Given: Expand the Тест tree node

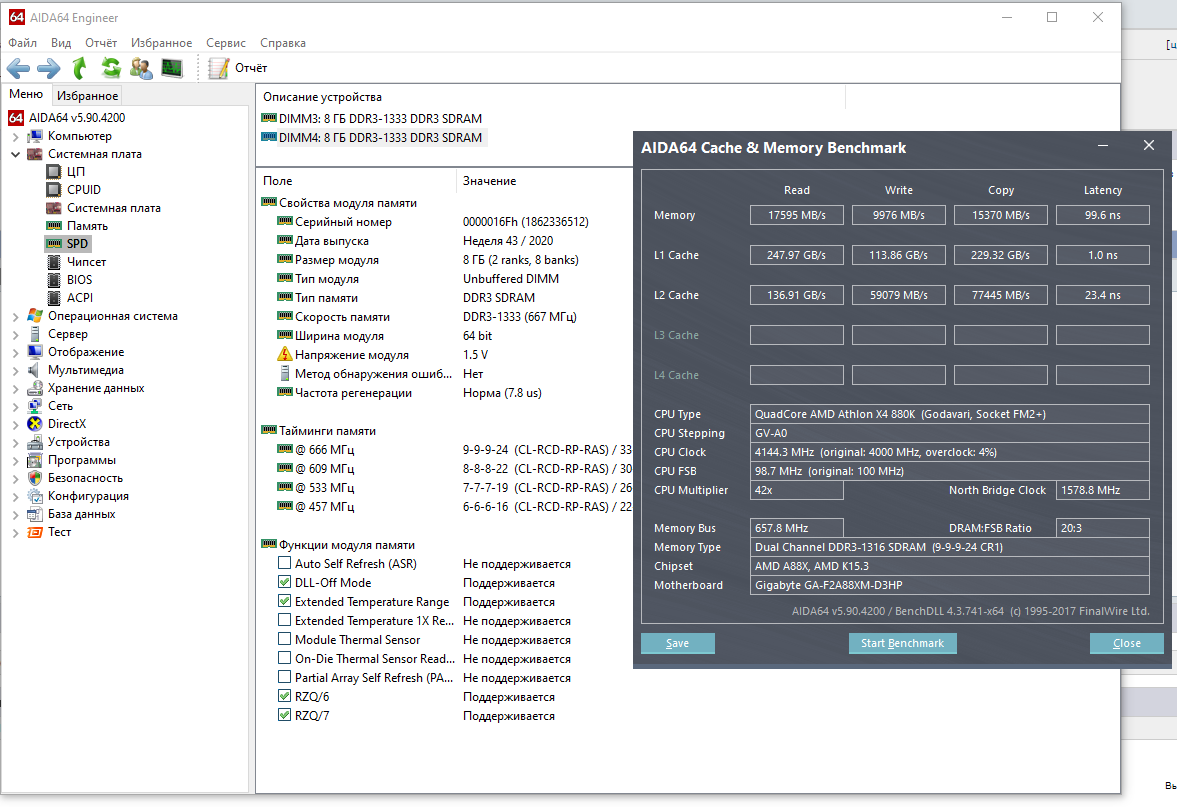Looking at the screenshot, I should pyautogui.click(x=16, y=533).
